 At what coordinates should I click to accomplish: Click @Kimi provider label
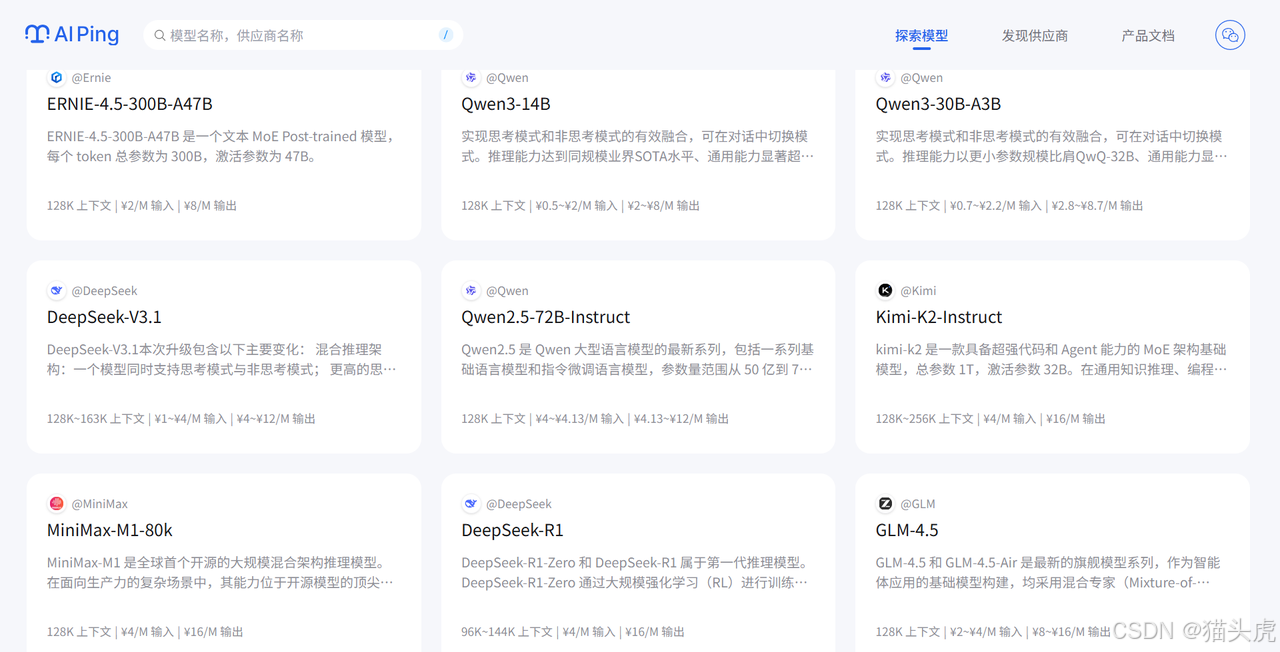pos(918,291)
